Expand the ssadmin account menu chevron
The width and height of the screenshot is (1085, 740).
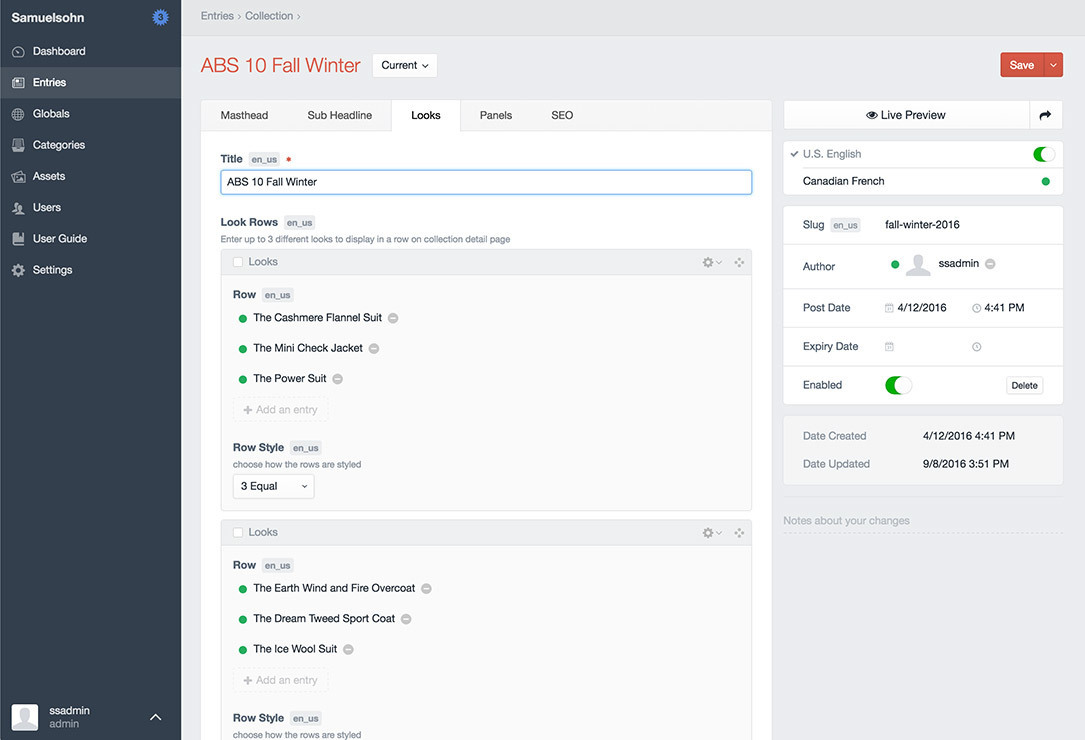(156, 718)
